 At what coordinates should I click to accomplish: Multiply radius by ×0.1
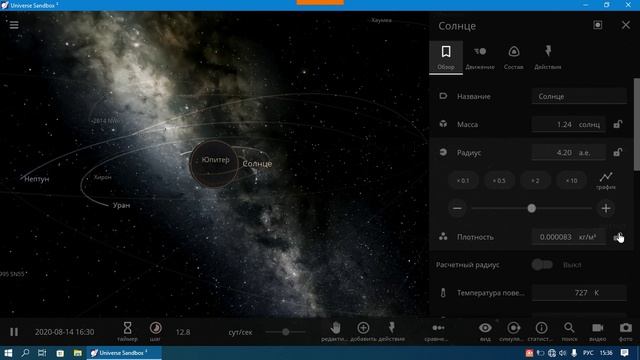(463, 180)
